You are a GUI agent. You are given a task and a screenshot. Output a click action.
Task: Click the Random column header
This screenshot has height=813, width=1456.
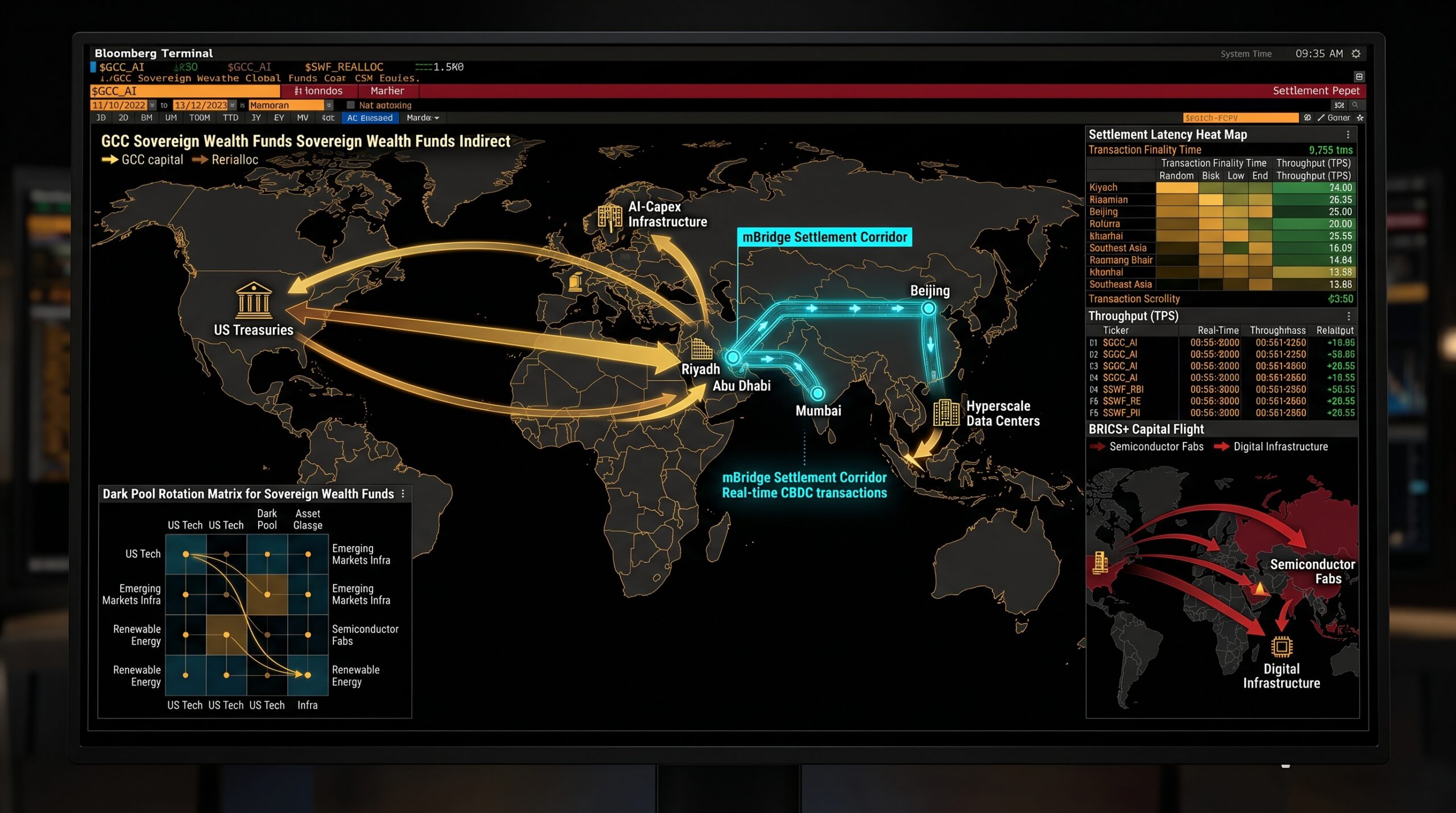click(1176, 176)
